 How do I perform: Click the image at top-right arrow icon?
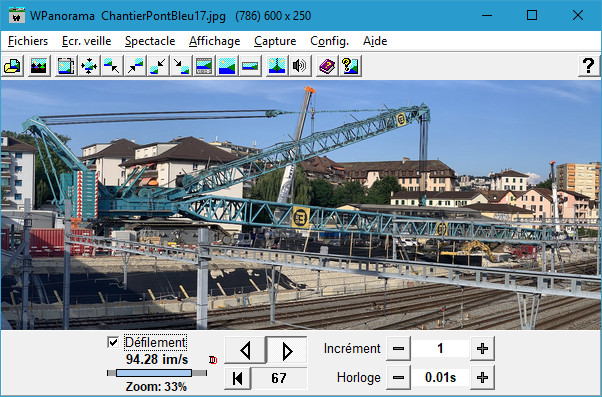point(135,66)
